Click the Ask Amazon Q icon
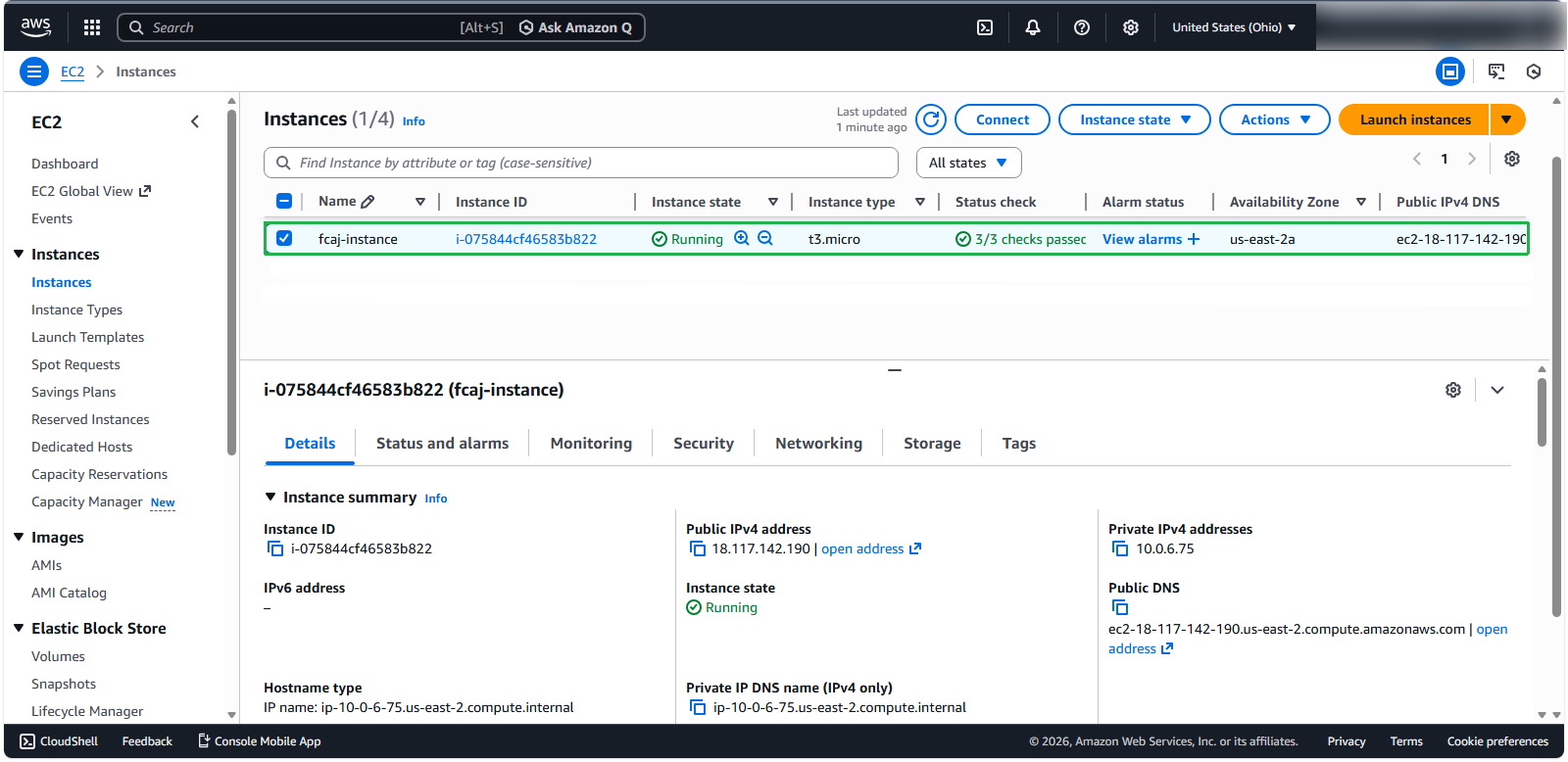Viewport: 1568px width, 762px height. point(526,27)
